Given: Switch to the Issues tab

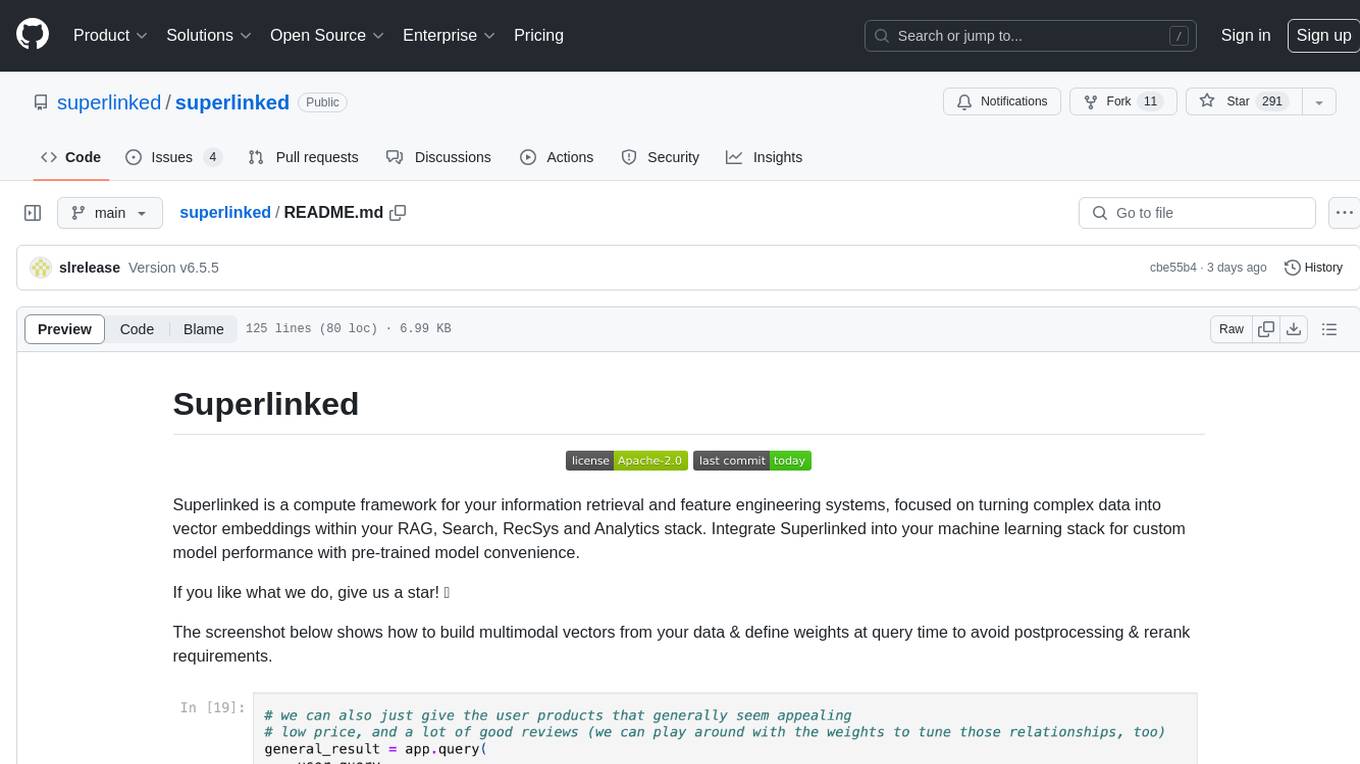Looking at the screenshot, I should tap(173, 157).
